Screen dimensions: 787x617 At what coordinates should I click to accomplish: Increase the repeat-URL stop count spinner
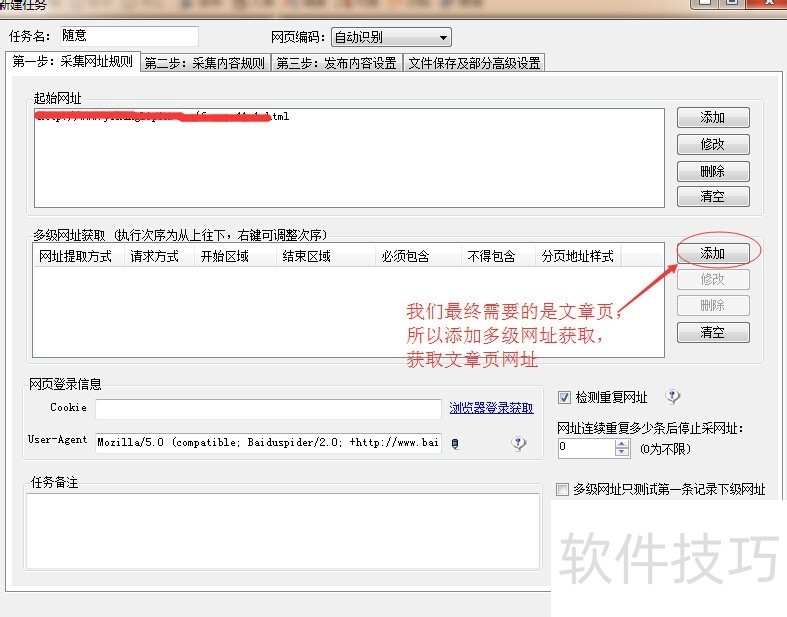click(x=622, y=444)
